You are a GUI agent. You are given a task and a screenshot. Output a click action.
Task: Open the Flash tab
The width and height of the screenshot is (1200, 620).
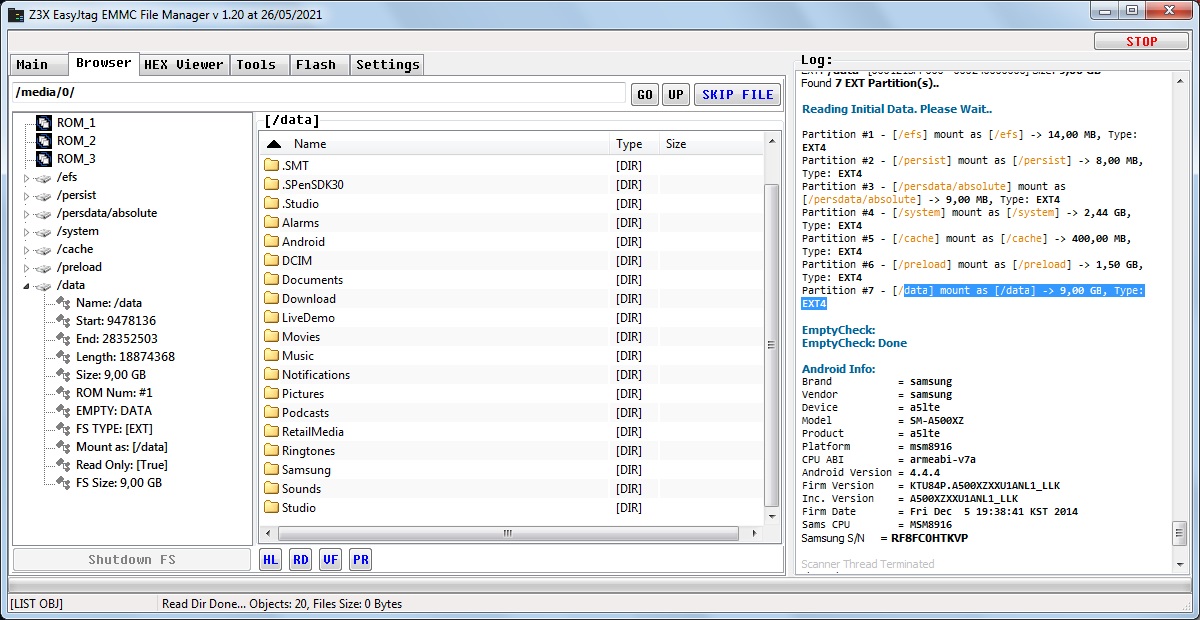click(316, 65)
